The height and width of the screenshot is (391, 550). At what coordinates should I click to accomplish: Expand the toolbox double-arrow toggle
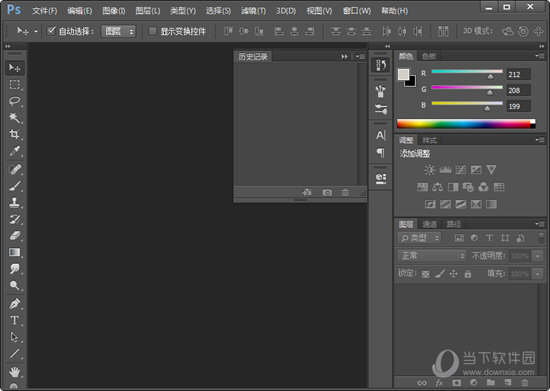pos(8,46)
